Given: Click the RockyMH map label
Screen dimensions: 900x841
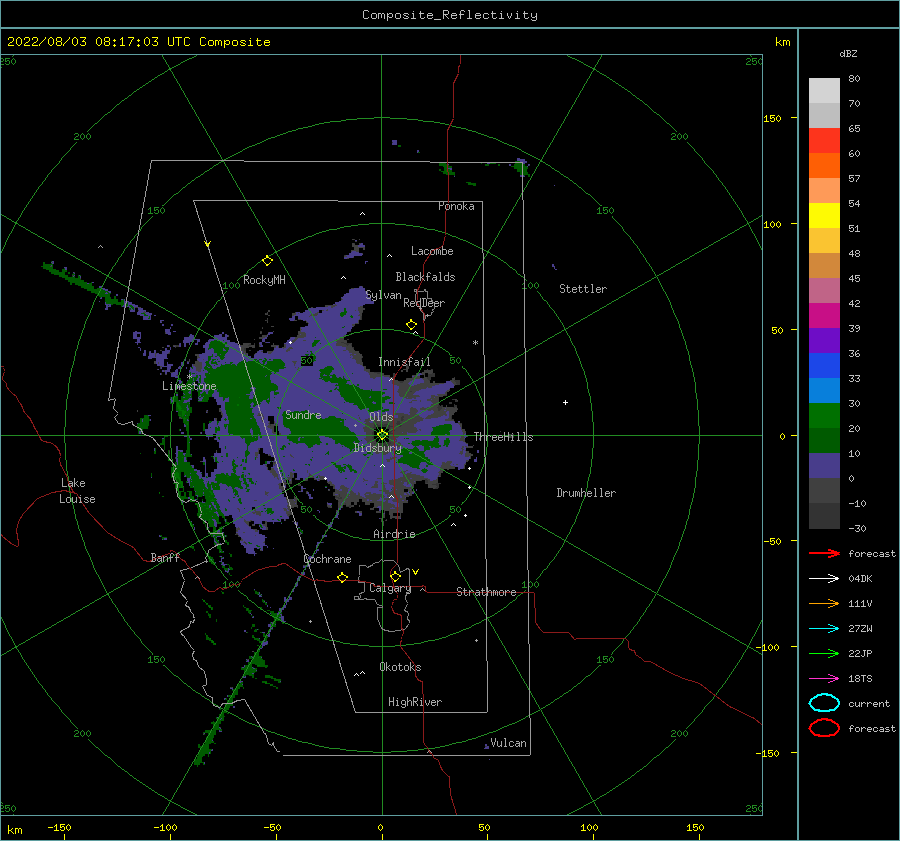Looking at the screenshot, I should click(264, 280).
